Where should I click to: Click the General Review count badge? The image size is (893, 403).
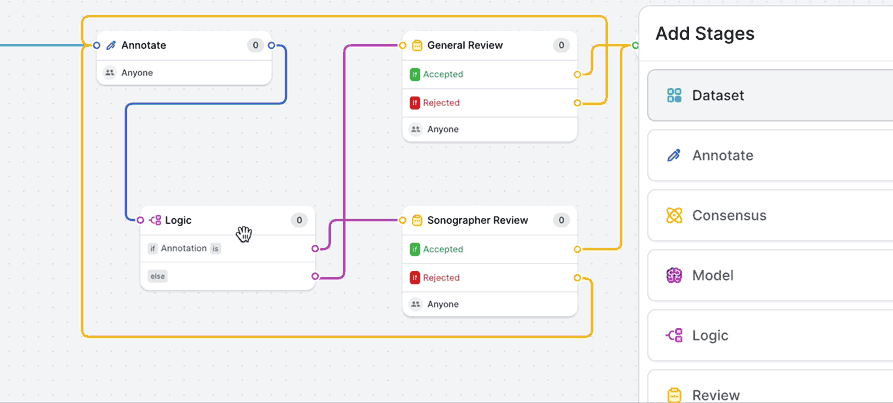point(561,45)
